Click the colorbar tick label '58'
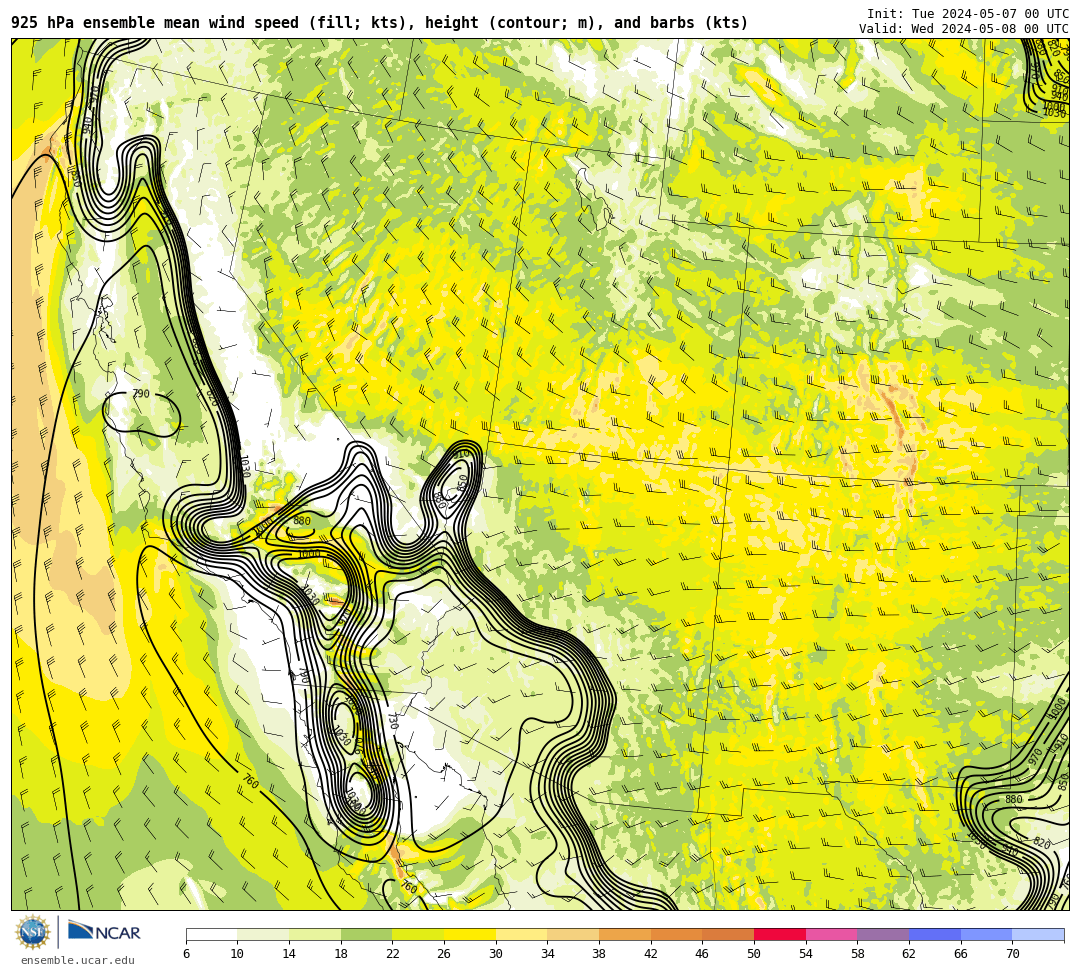The width and height of the screenshot is (1080, 973). 857,954
